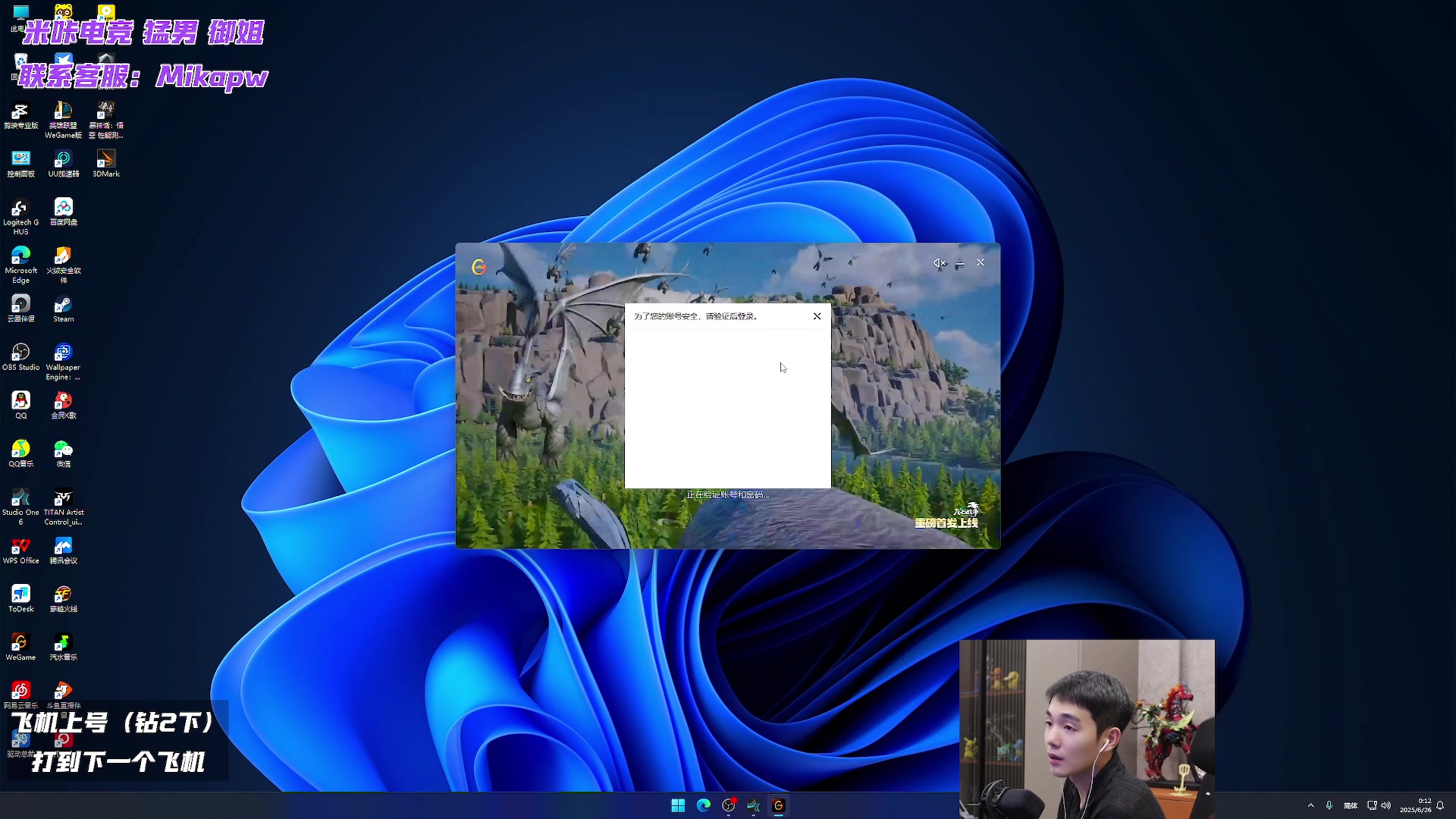
Task: Switch the 简体 input method indicator
Action: point(1351,805)
